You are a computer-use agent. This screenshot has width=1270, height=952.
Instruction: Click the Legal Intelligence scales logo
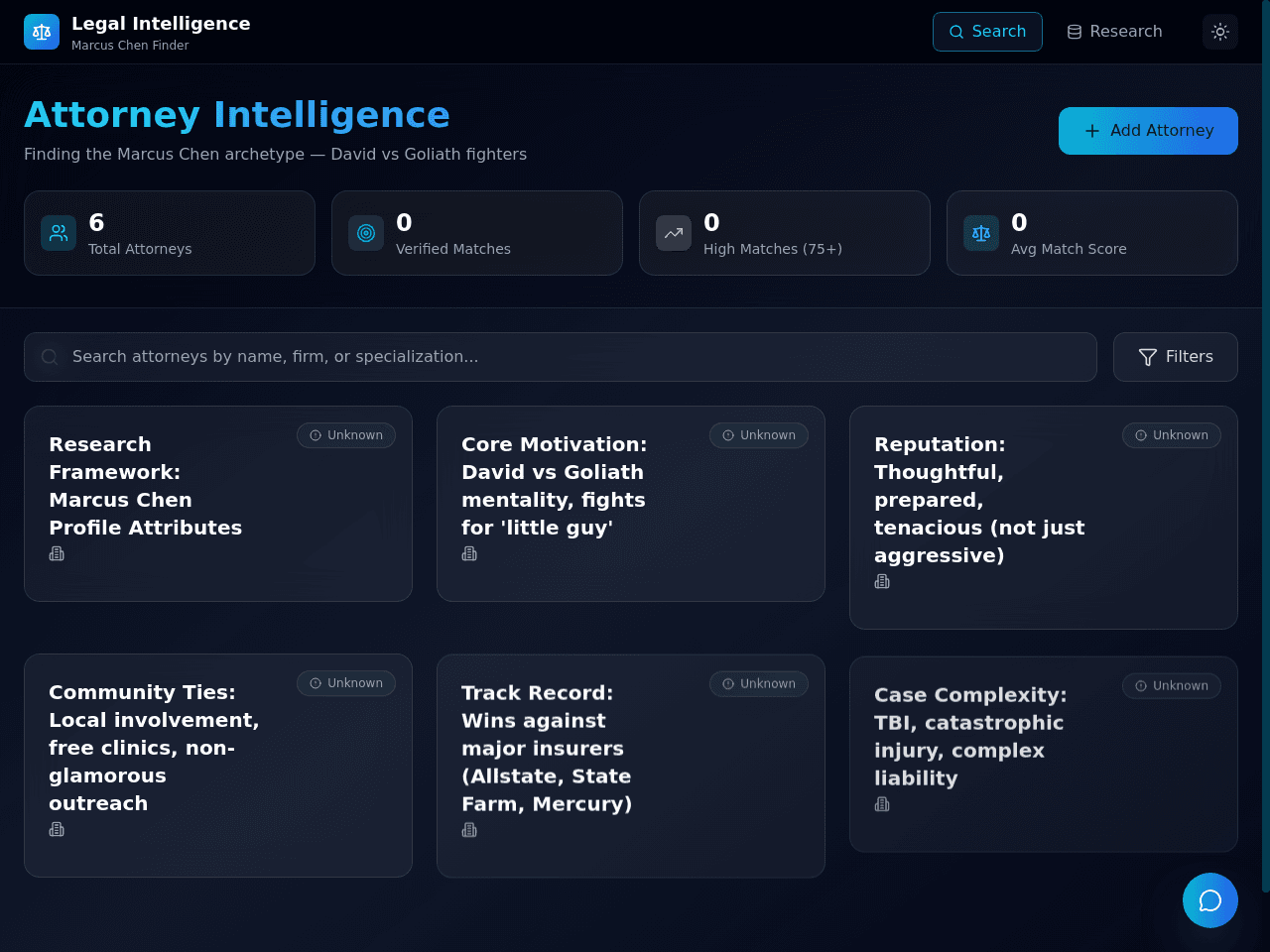pos(42,32)
